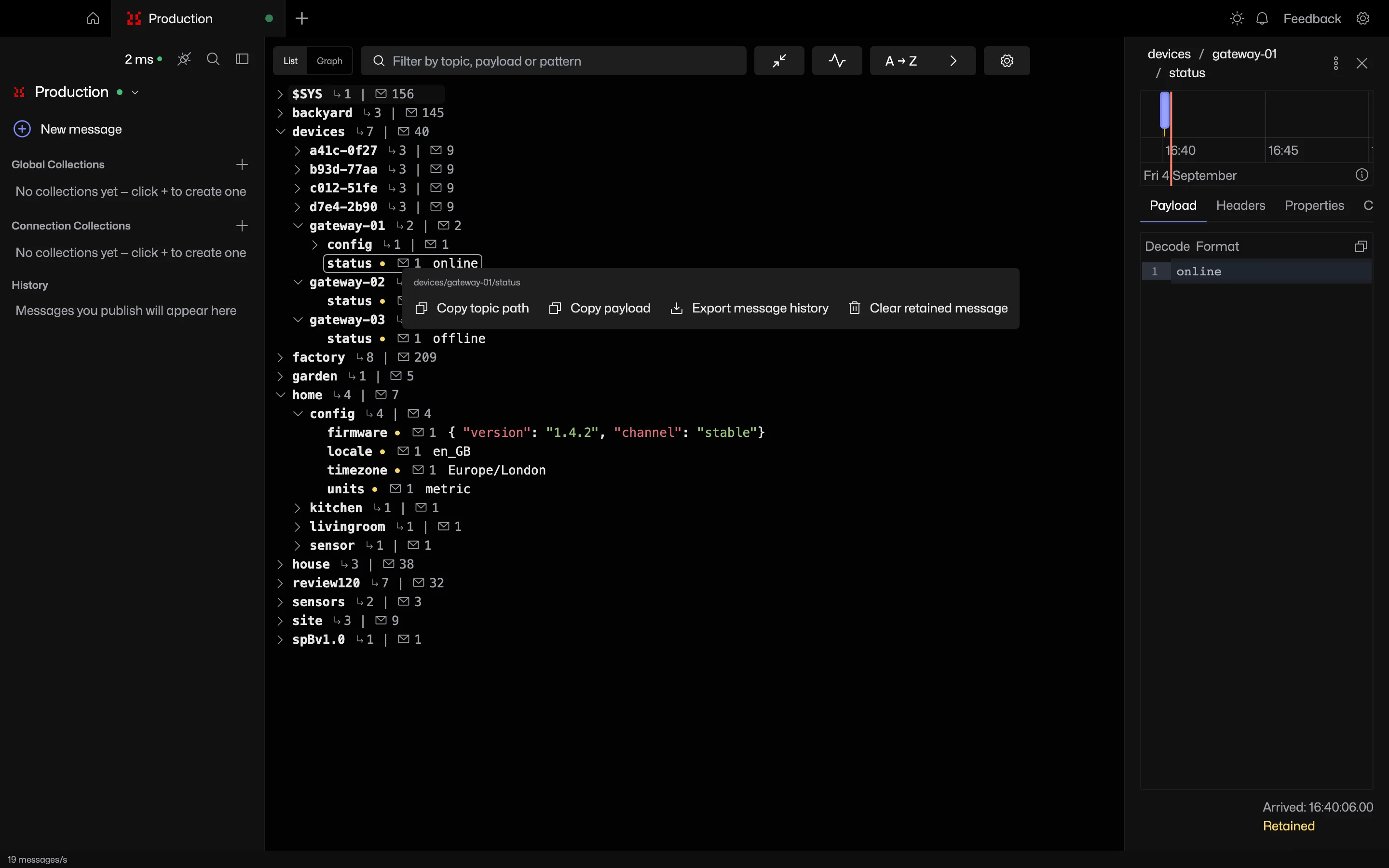
Task: Go to the home icon tab
Action: (x=93, y=18)
